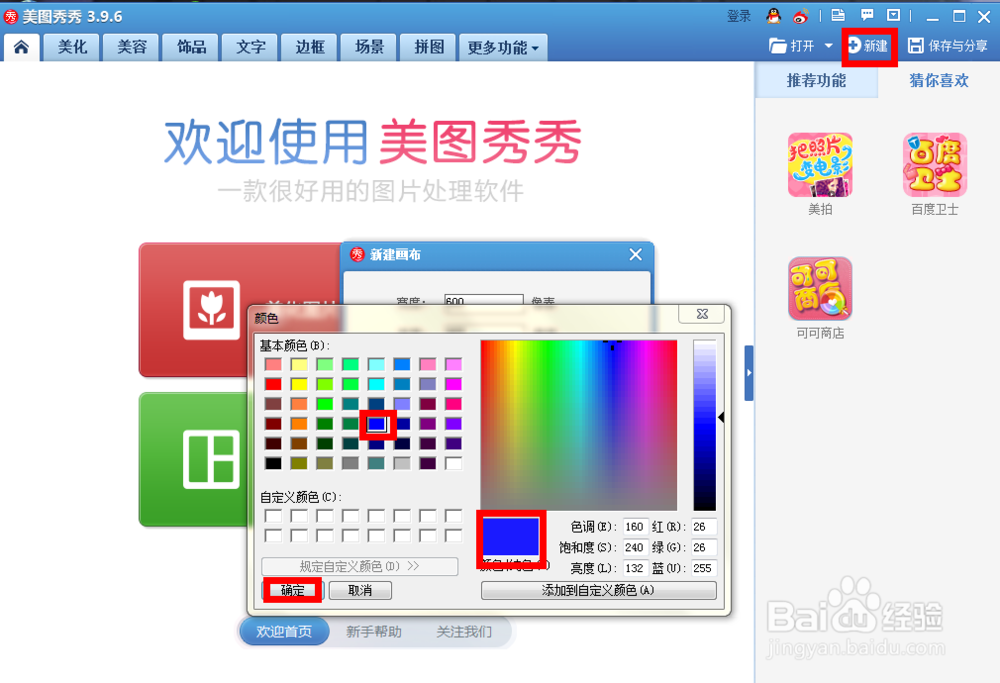Click the 色调 hue value field

click(x=635, y=527)
